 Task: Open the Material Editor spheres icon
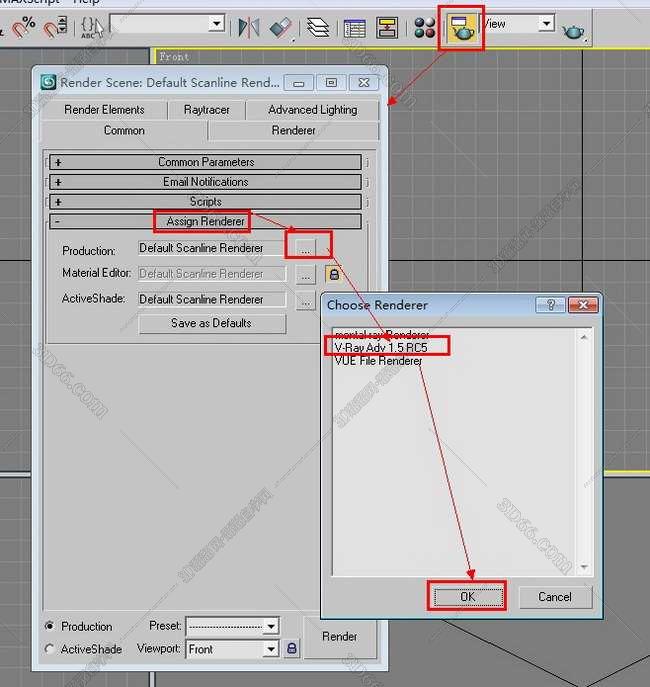[425, 28]
